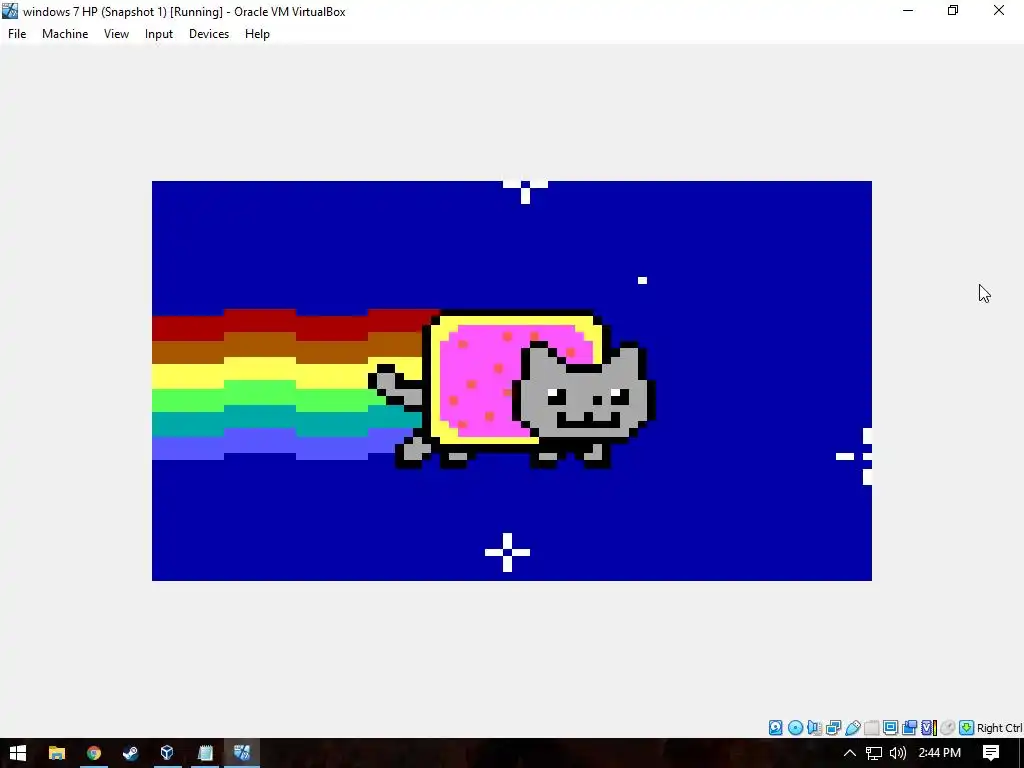Click the display settings status icon
The image size is (1024, 768).
point(890,728)
